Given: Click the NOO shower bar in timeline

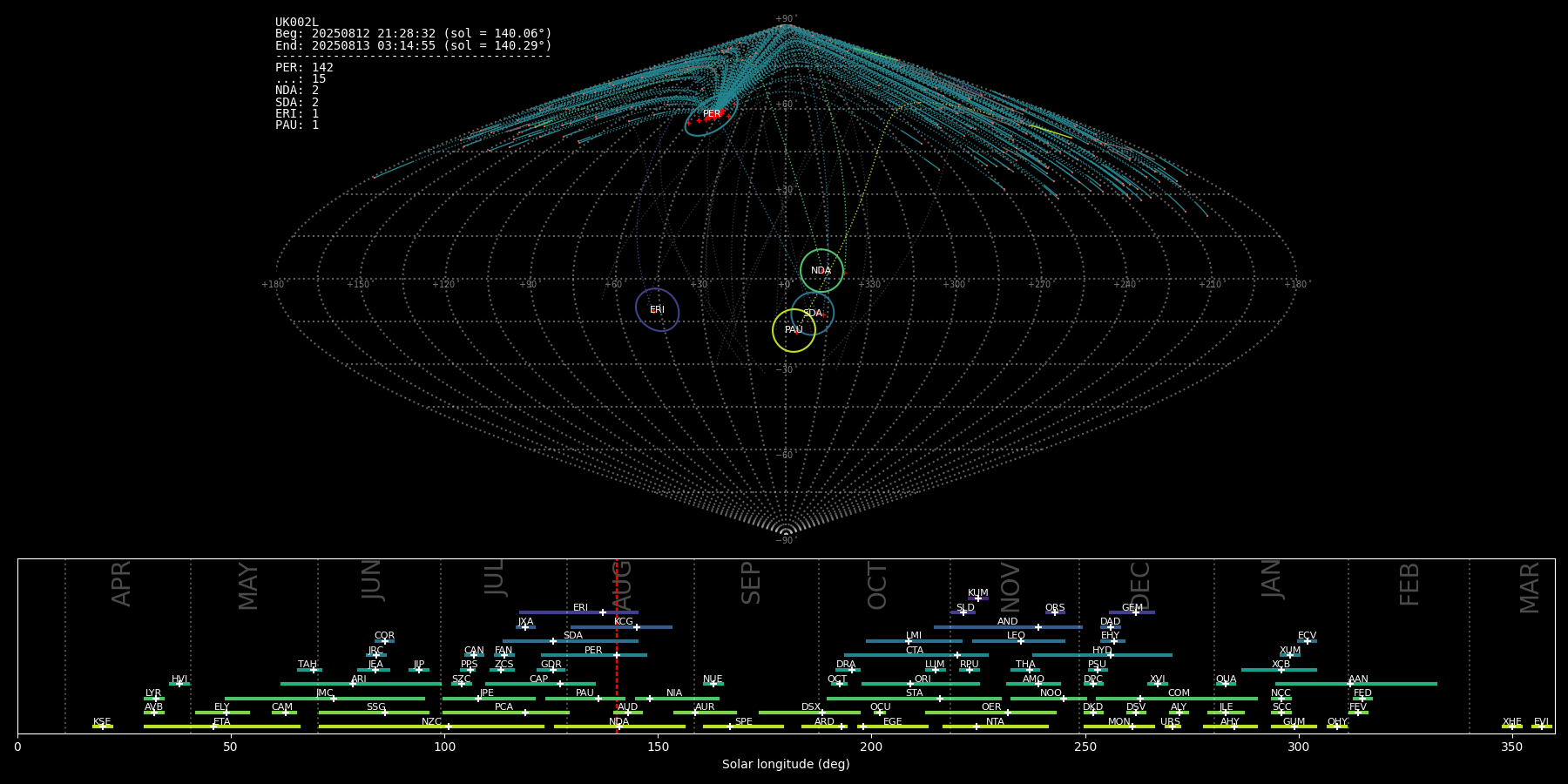Looking at the screenshot, I should (x=1049, y=699).
